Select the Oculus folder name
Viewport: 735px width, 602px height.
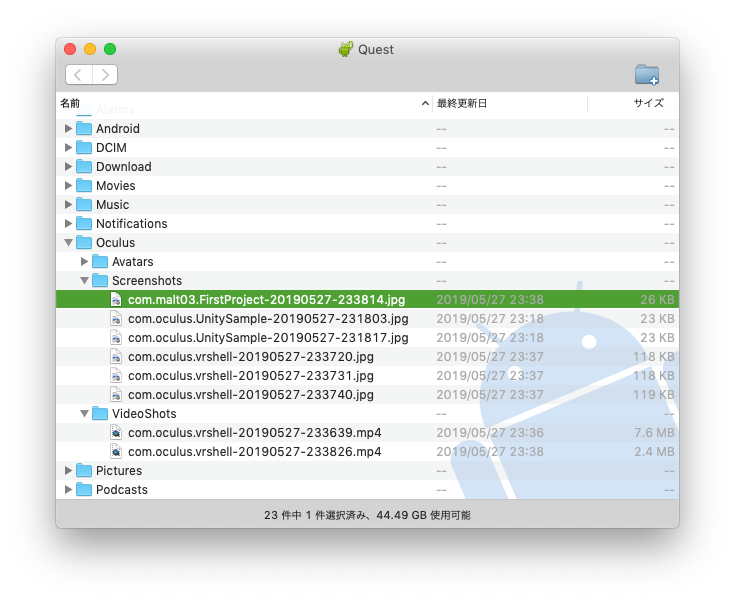coord(115,242)
